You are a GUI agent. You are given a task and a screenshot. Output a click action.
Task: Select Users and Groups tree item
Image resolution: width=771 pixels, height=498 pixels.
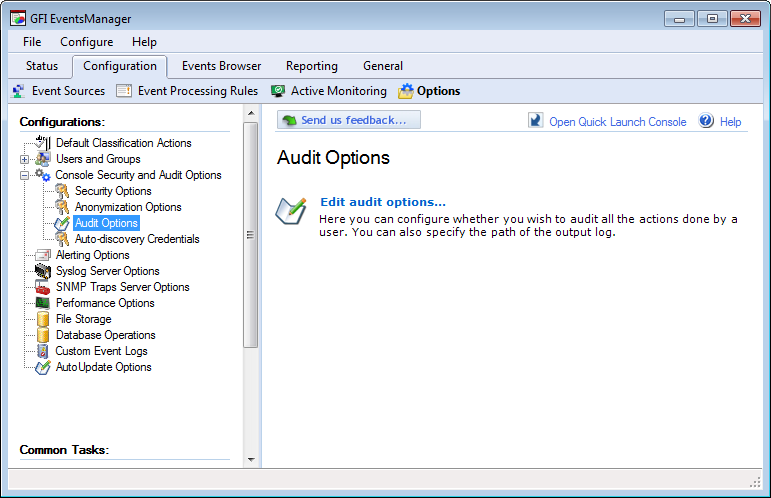coord(98,159)
